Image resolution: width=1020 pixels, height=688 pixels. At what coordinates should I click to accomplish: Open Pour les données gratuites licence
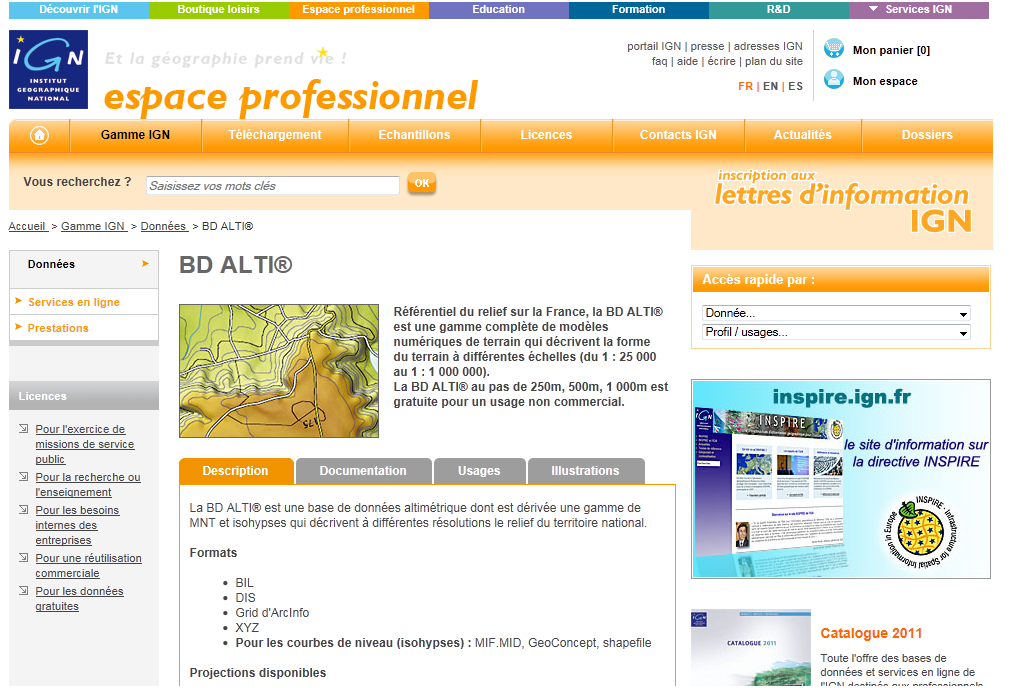tap(79, 599)
